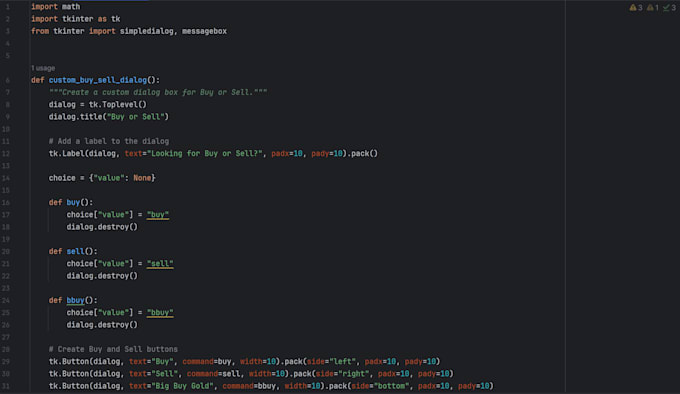Click gutter line number 12
The image size is (680, 394).
pyautogui.click(x=6, y=153)
